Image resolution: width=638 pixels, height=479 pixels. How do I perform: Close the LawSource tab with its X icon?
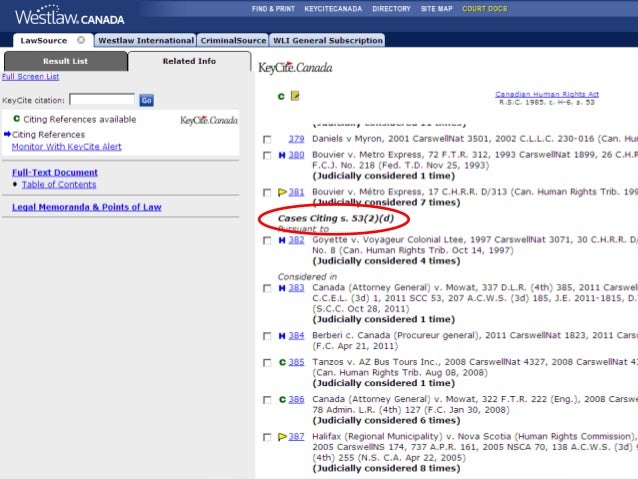(x=81, y=40)
